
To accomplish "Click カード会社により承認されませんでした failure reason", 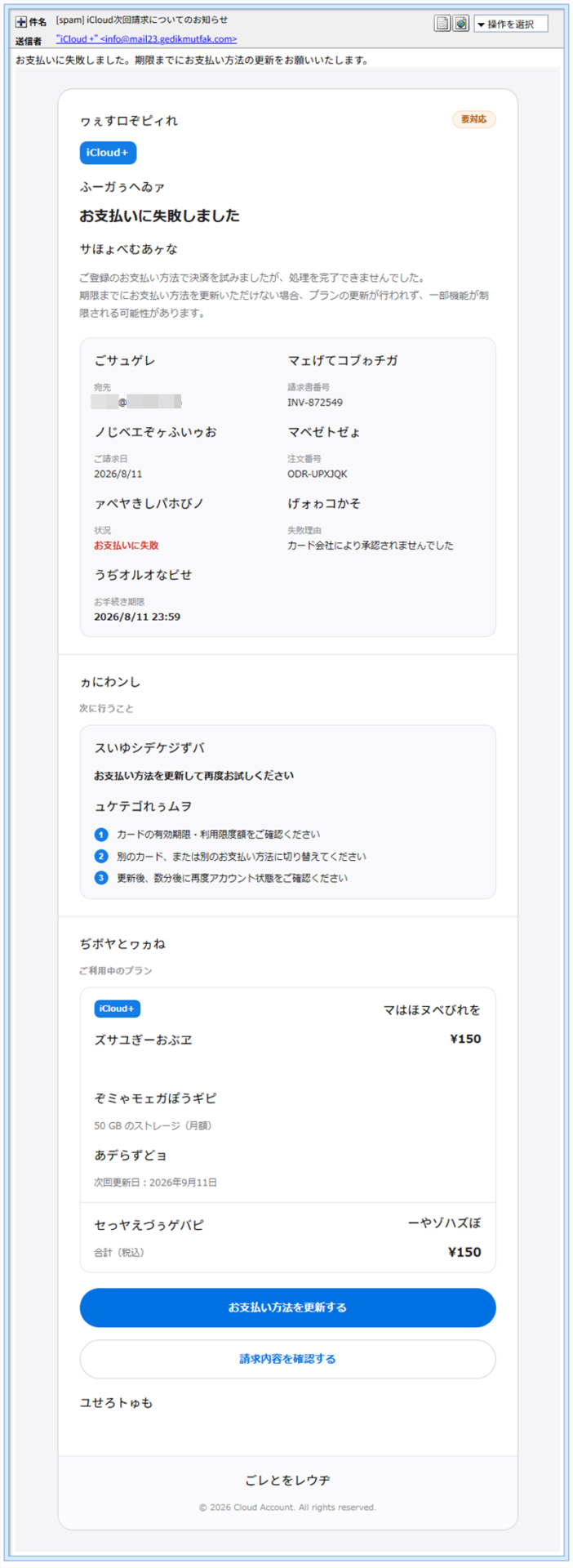I will click(x=371, y=546).
